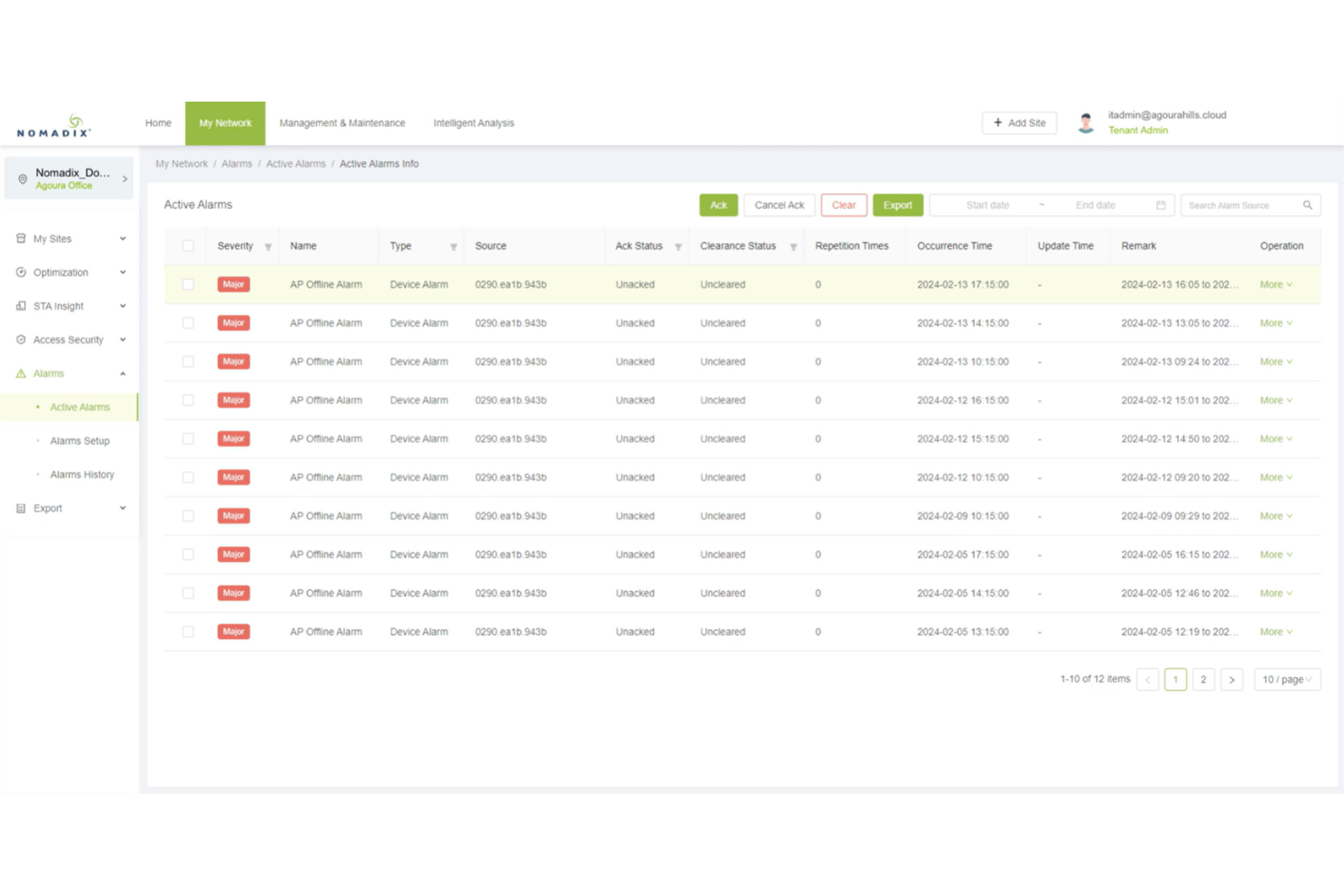This screenshot has height=896, width=1344.
Task: Select Active Alarms in sidebar
Action: [x=69, y=408]
